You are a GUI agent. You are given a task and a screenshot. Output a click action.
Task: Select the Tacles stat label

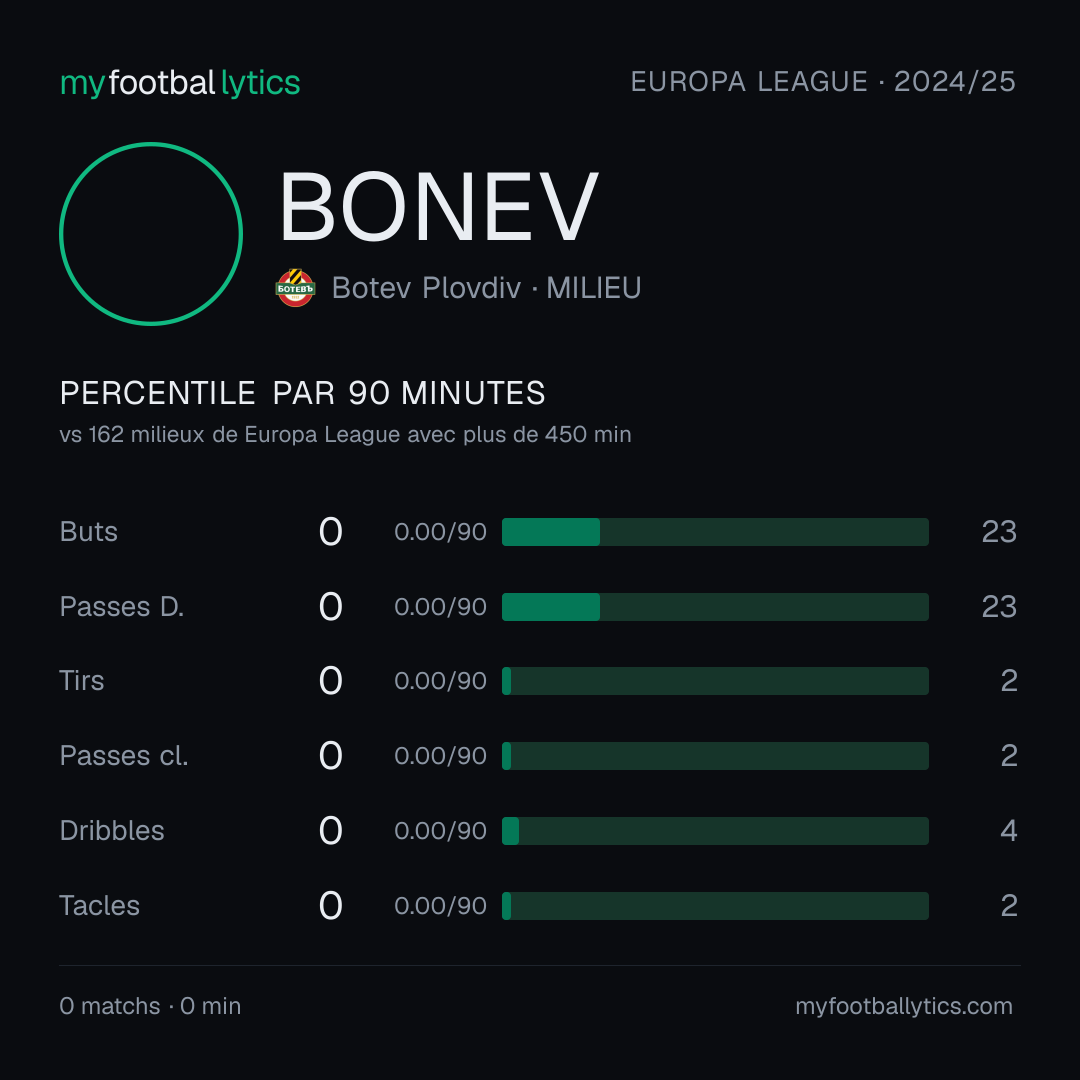100,906
